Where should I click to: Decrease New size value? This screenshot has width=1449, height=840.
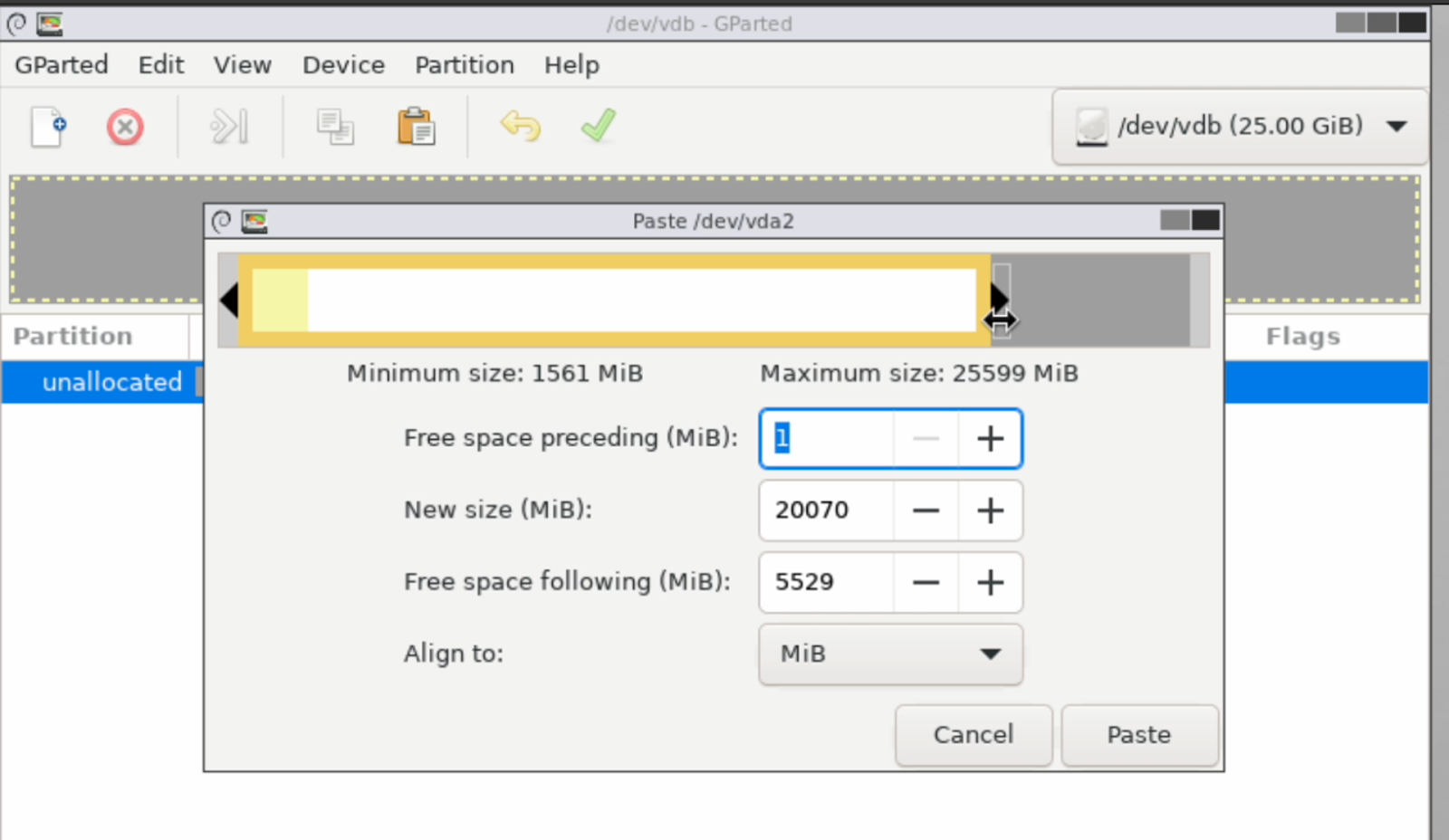[x=926, y=511]
